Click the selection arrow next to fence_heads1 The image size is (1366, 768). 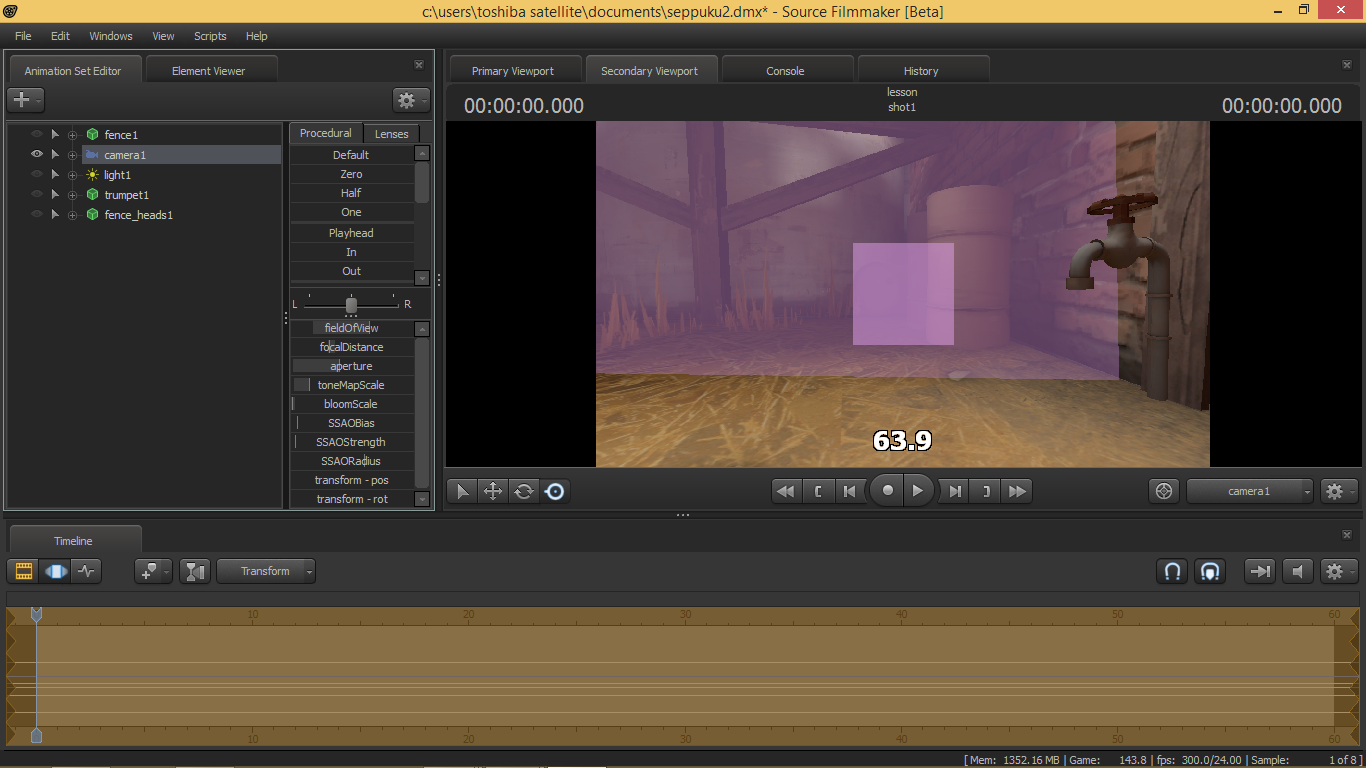[x=55, y=214]
